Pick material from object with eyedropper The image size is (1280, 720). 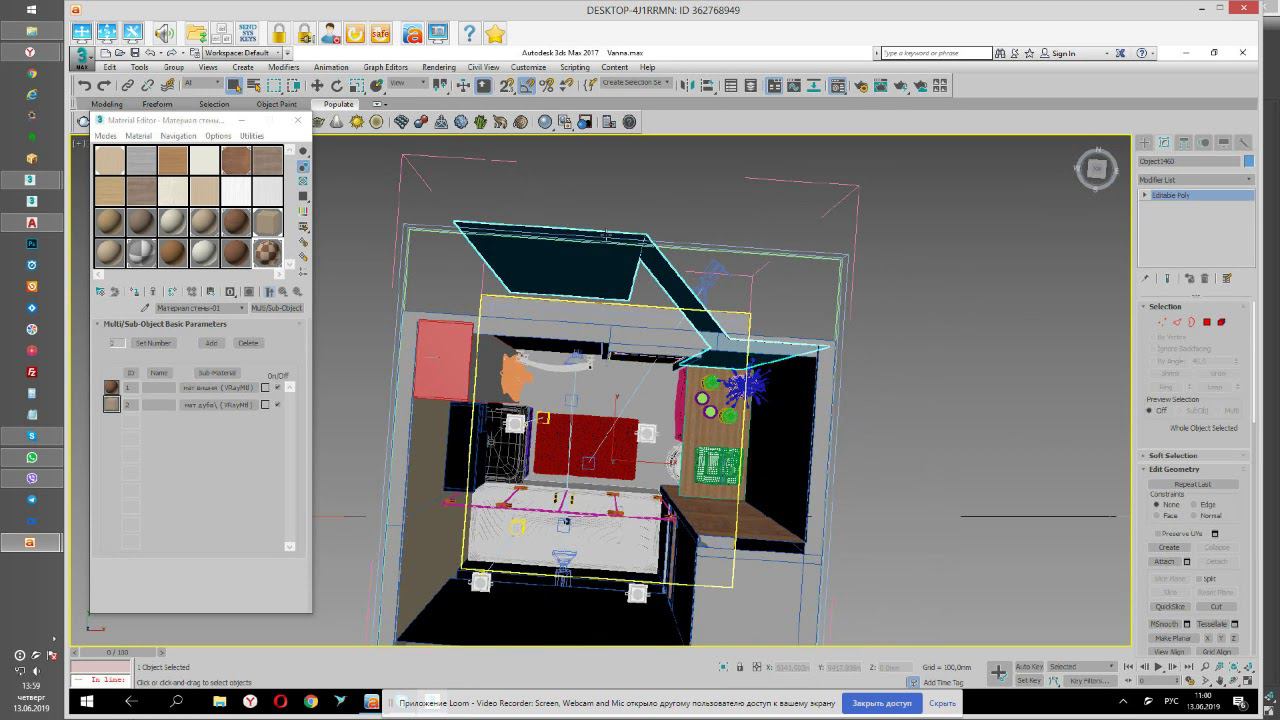pos(145,308)
